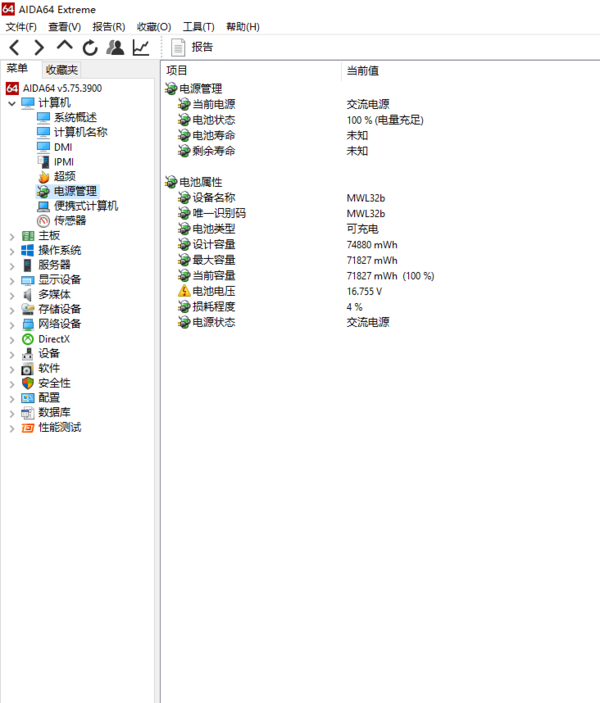This screenshot has width=600, height=703.
Task: Click the 损耗程度 row
Action: click(x=214, y=307)
